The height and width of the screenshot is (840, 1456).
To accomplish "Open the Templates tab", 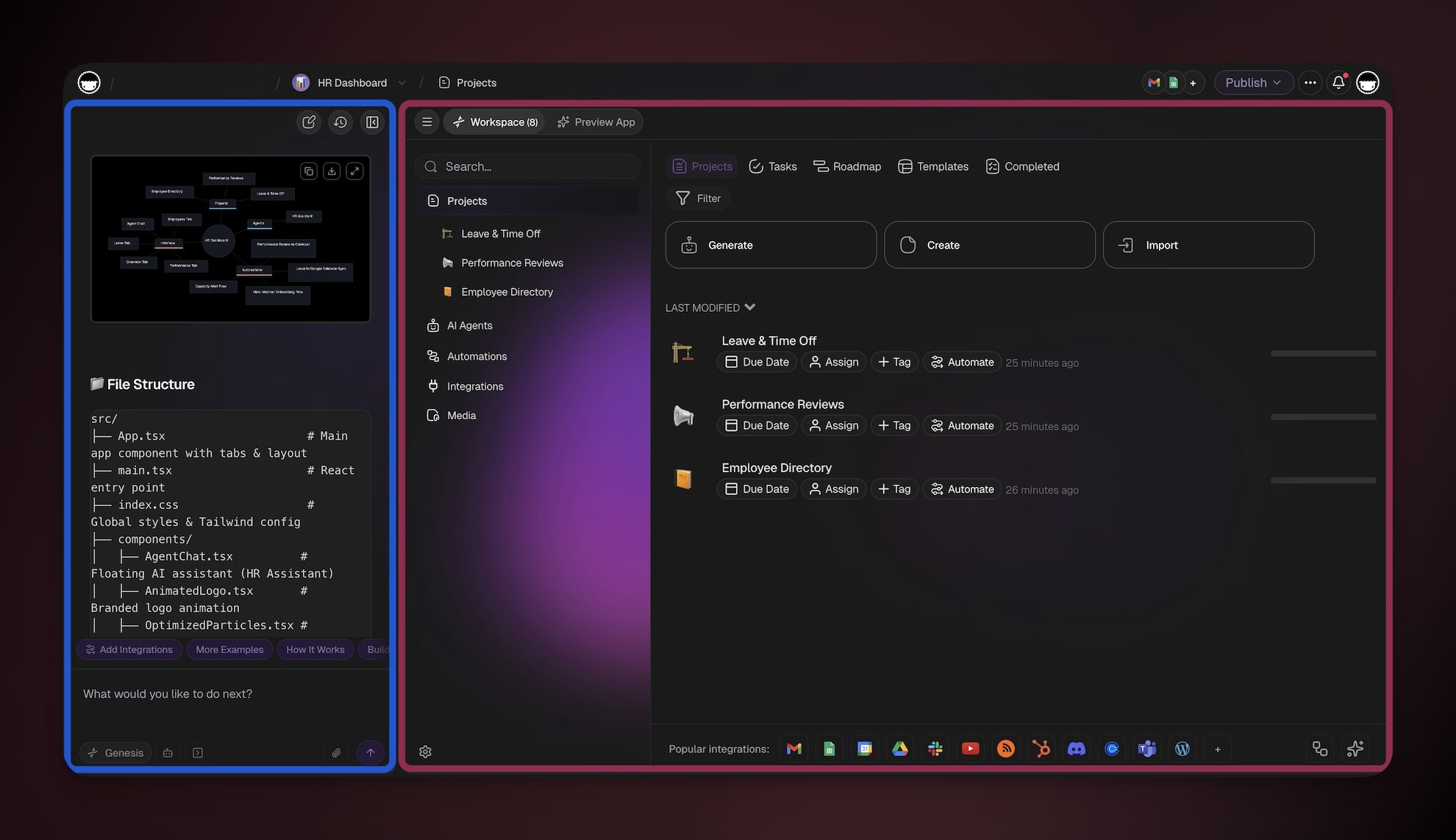I will (933, 166).
